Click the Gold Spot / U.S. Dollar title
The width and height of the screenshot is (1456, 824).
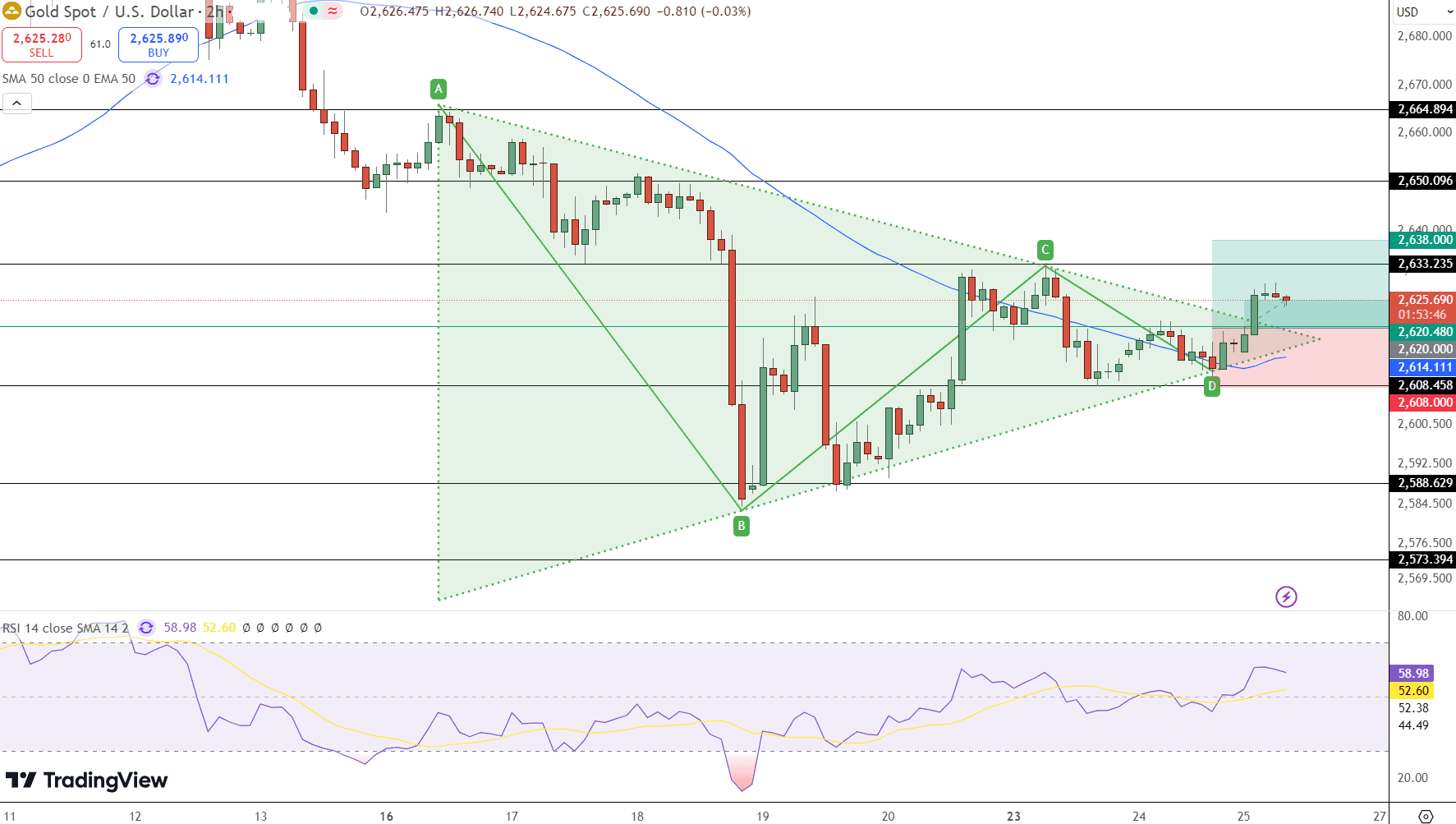tap(109, 12)
